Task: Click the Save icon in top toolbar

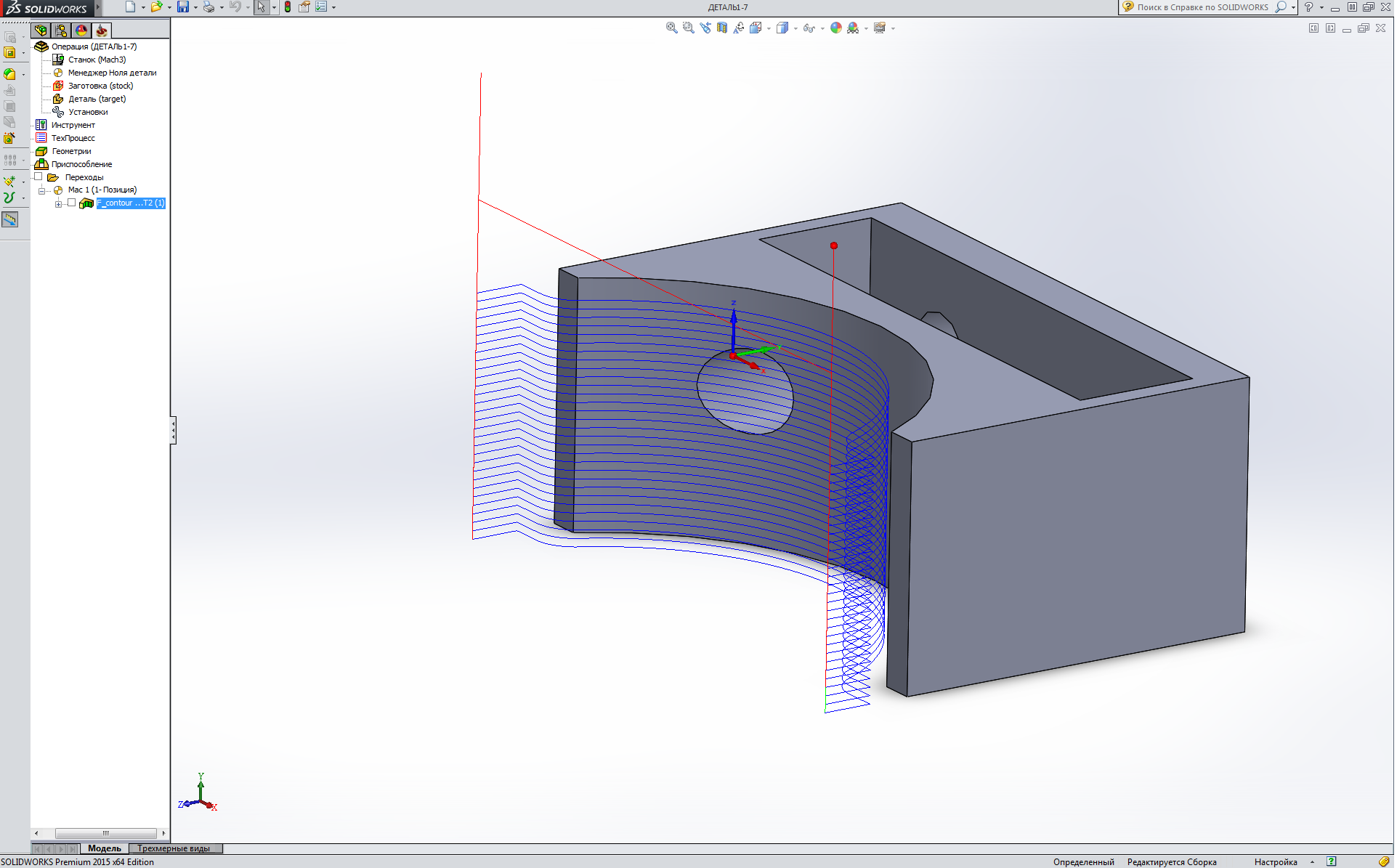Action: pos(183,7)
